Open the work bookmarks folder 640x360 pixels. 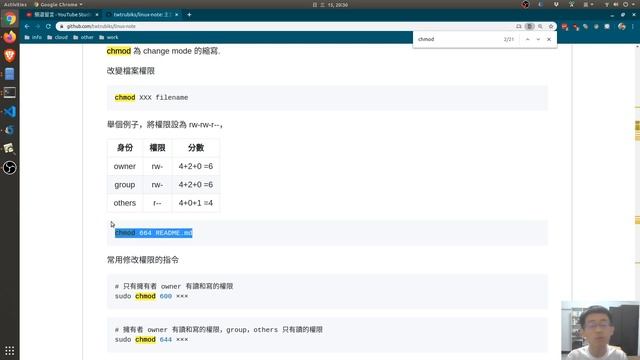point(109,37)
